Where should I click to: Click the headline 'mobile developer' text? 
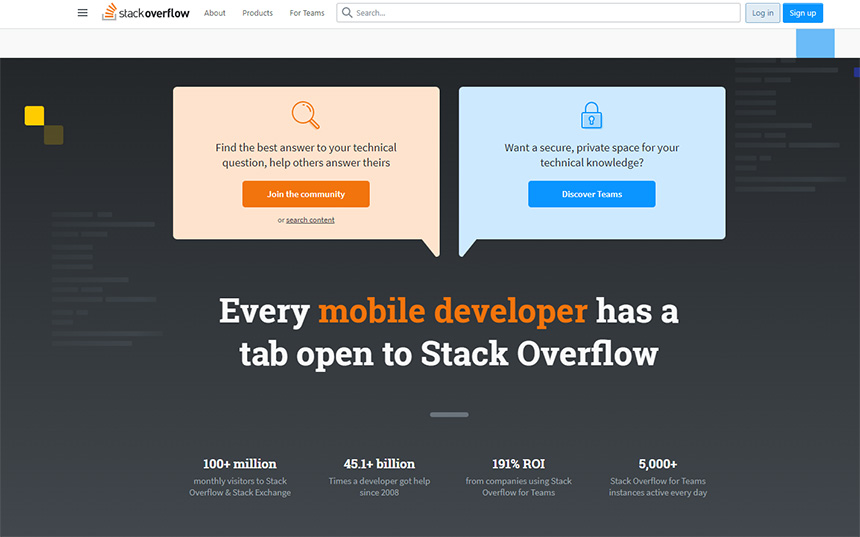click(x=452, y=311)
